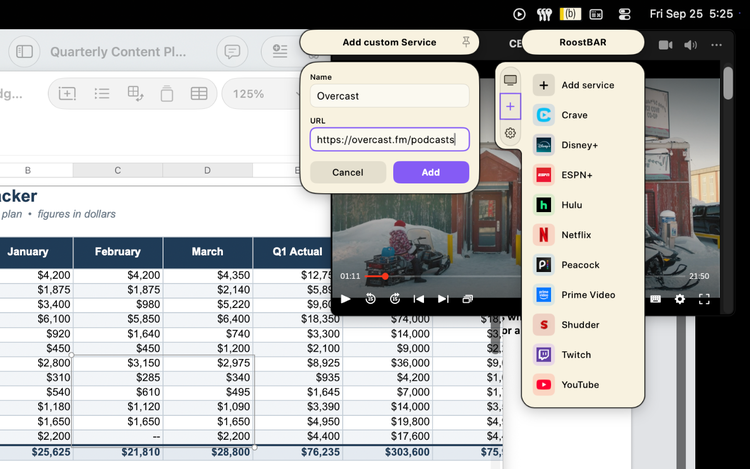Click the Add service plus icon
The height and width of the screenshot is (469, 750).
pos(543,85)
